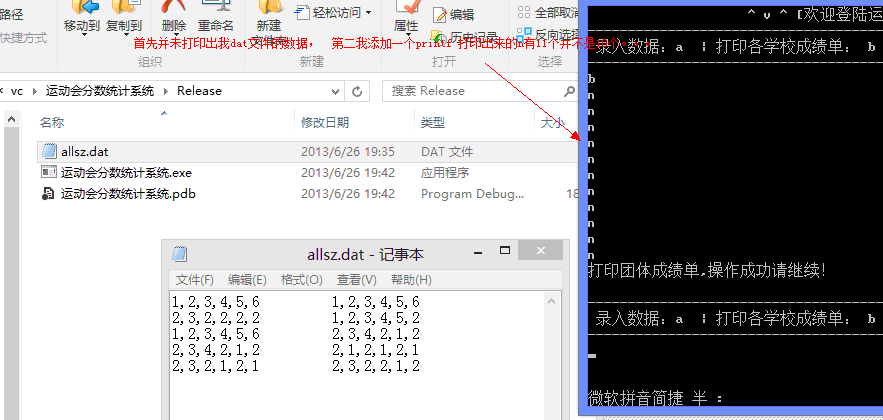Click the allsz.dat file name
The width and height of the screenshot is (883, 420).
point(84,152)
